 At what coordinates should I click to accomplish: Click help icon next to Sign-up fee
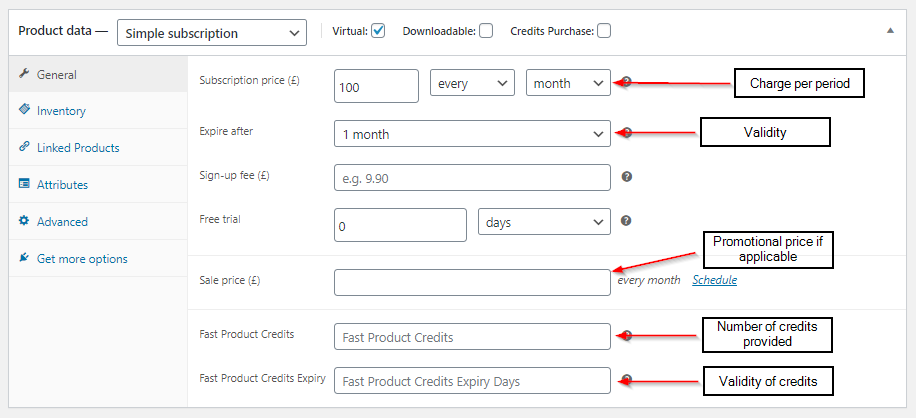(627, 177)
